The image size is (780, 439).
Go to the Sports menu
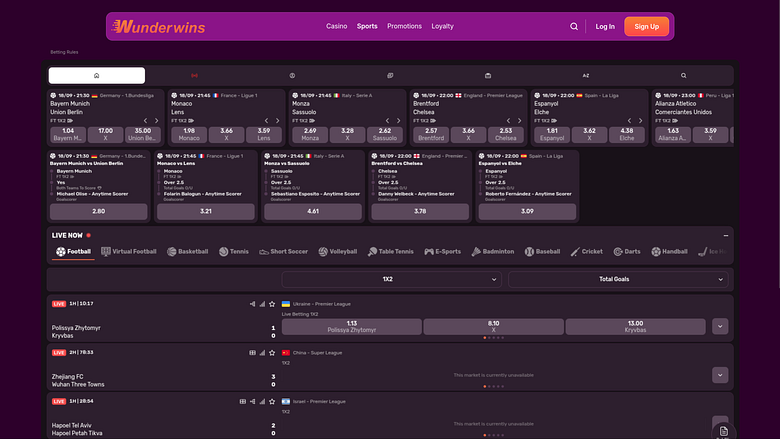pyautogui.click(x=367, y=26)
